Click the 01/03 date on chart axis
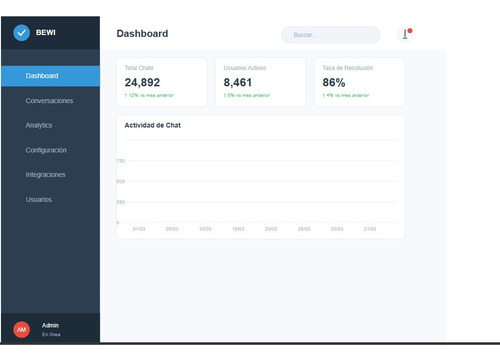The height and width of the screenshot is (361, 500). coord(139,229)
